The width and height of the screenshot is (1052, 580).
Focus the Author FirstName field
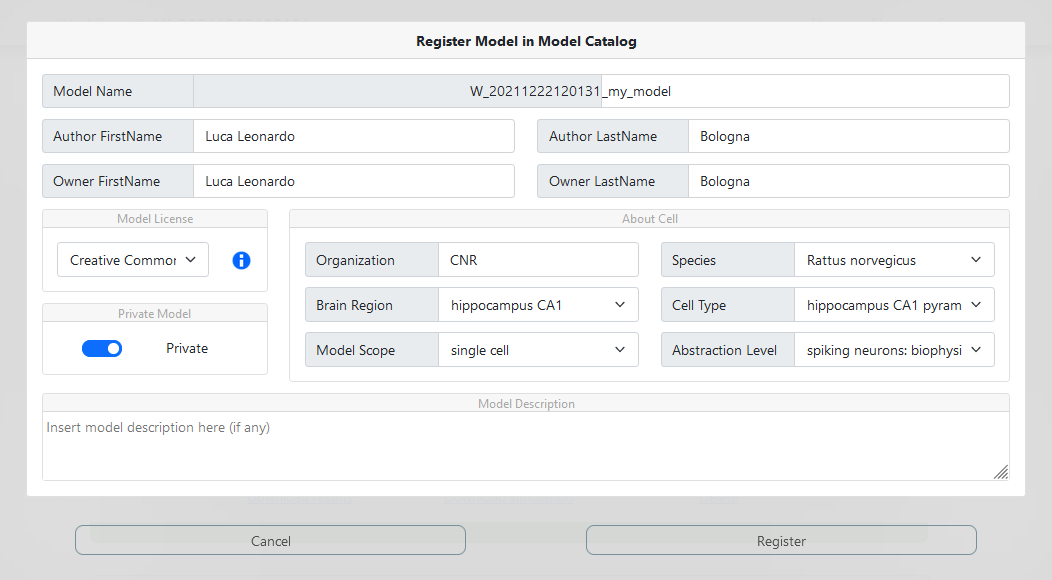(354, 136)
